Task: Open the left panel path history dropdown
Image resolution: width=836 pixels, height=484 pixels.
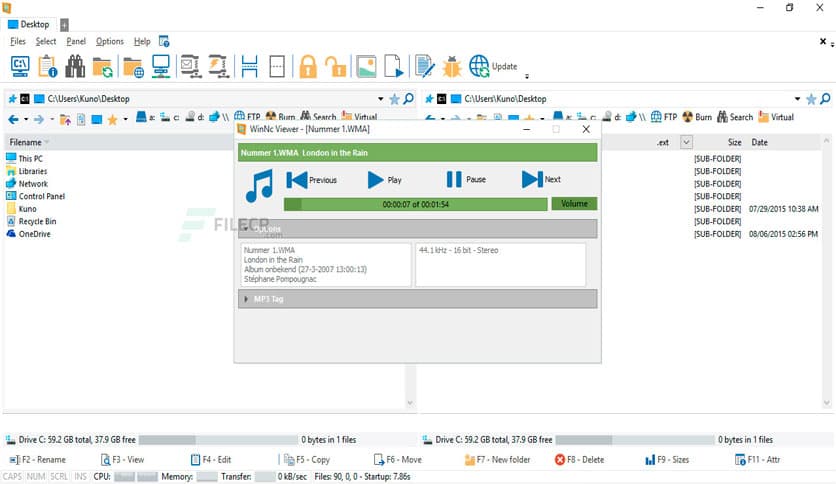Action: [x=380, y=99]
